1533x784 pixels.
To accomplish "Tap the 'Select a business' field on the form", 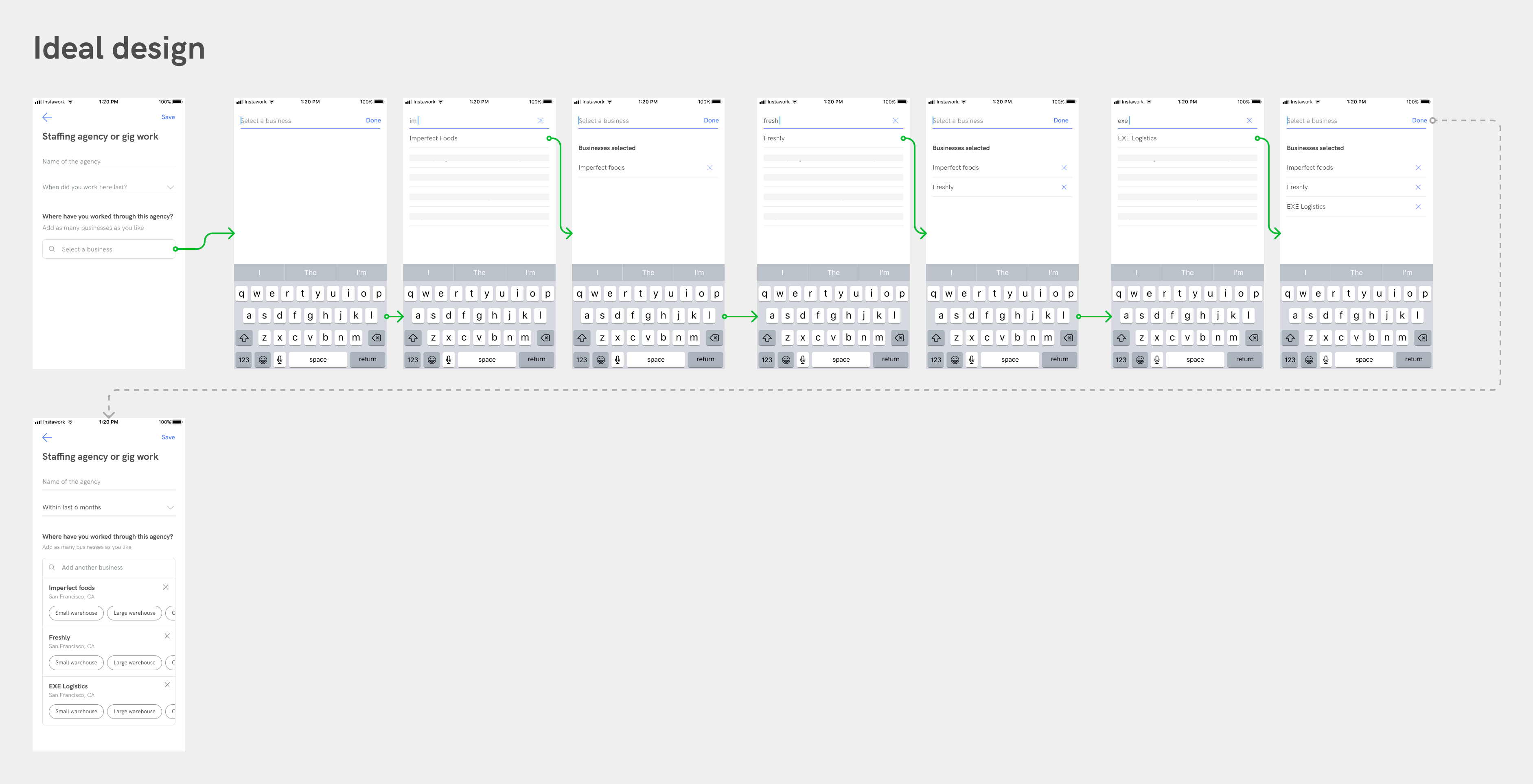I will [108, 249].
